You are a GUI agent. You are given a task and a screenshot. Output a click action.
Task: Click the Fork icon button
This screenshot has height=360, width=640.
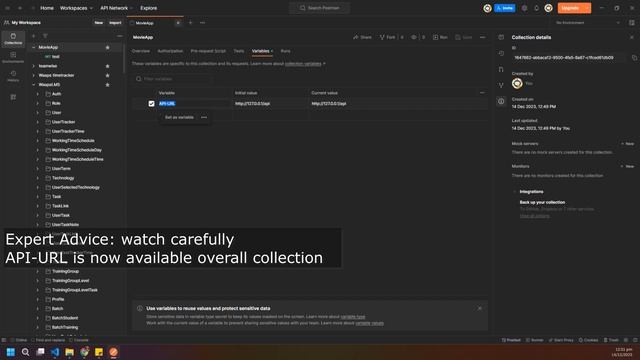[x=387, y=37]
